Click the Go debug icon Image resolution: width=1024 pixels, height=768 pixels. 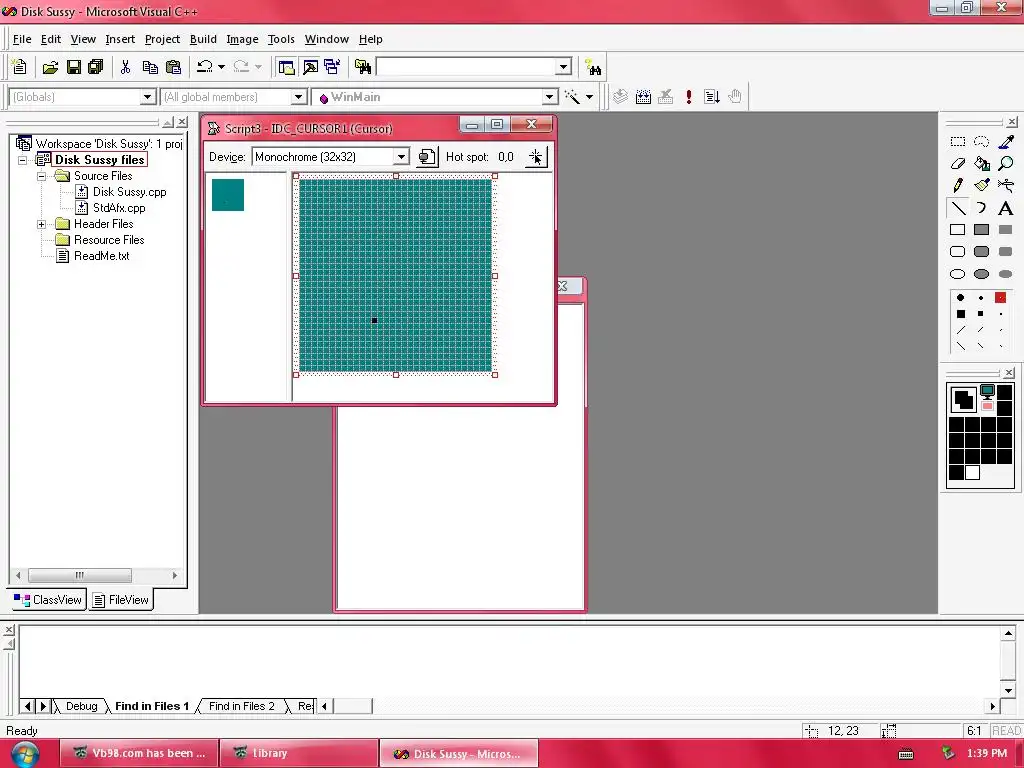click(712, 97)
